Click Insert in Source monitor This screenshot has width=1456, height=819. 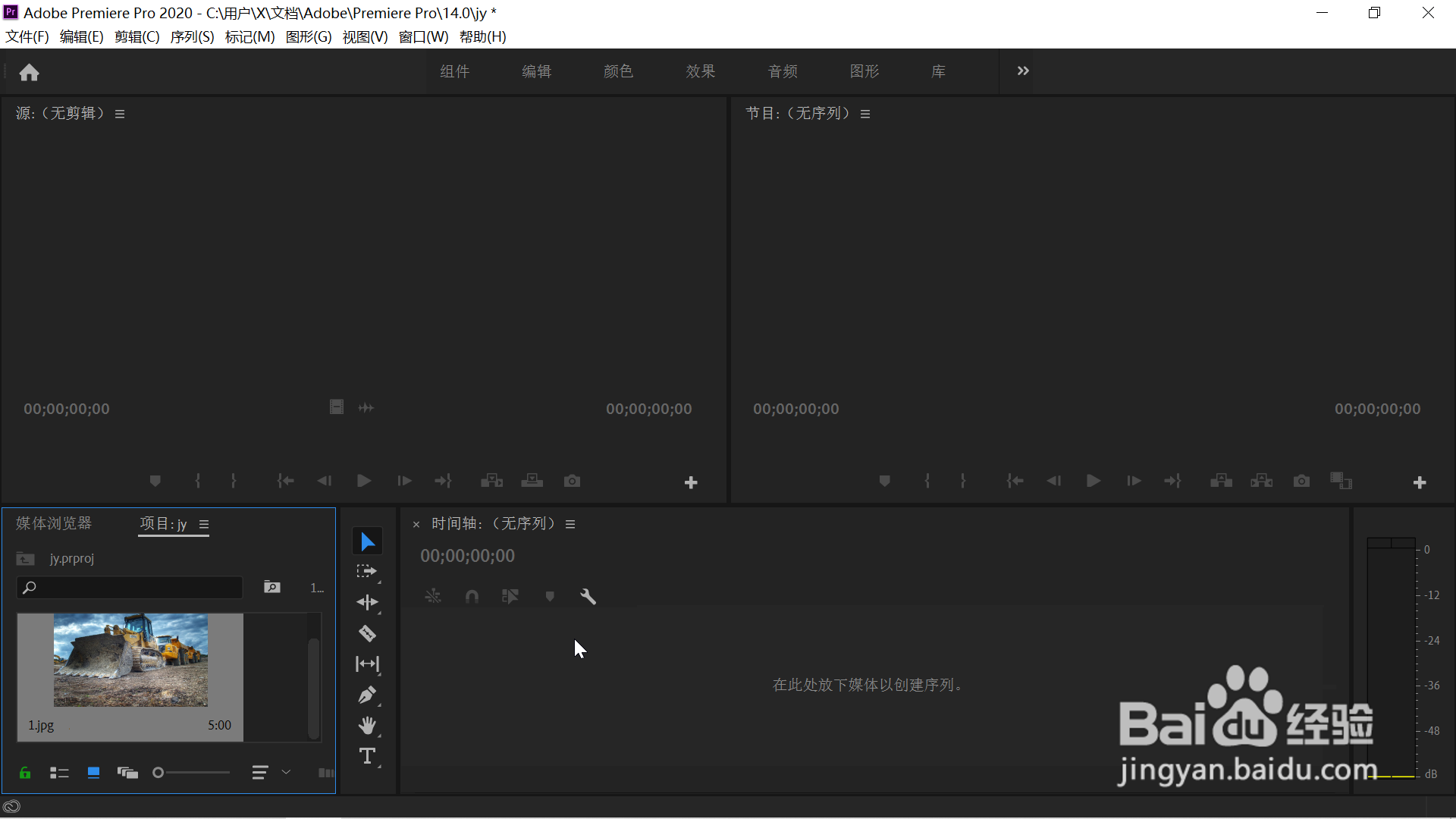click(x=492, y=481)
